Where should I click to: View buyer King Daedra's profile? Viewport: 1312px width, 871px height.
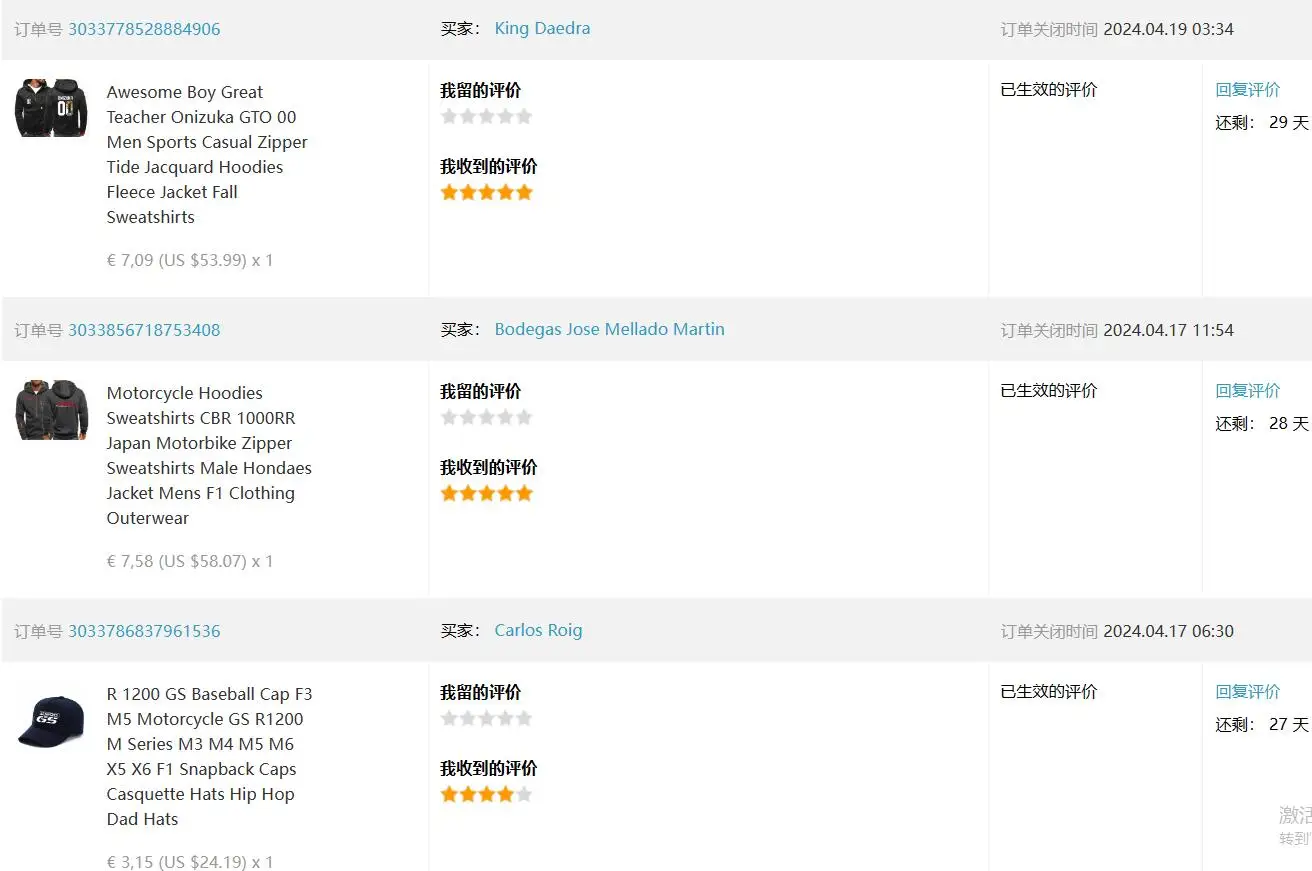coord(542,28)
